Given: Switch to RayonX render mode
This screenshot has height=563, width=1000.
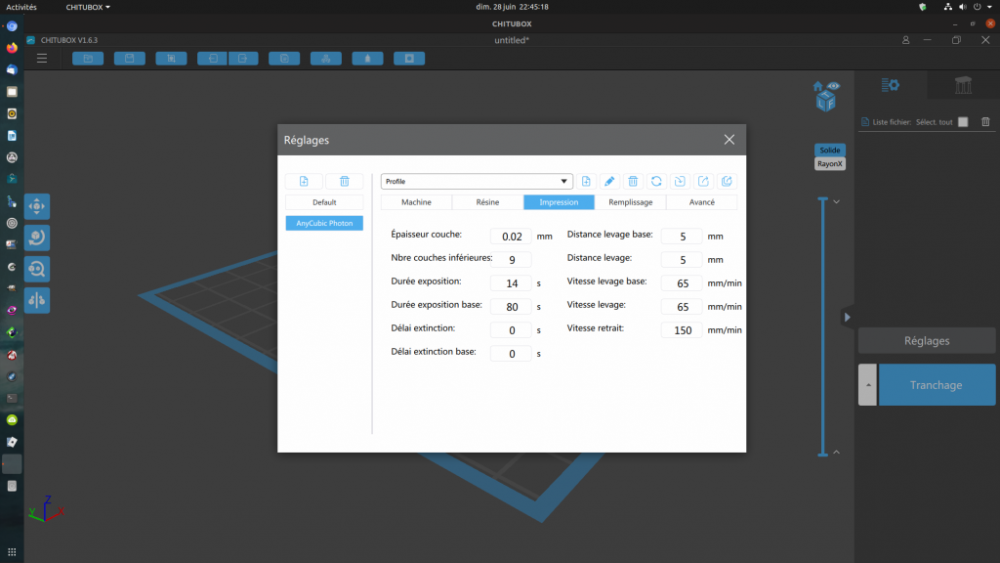Looking at the screenshot, I should point(830,164).
